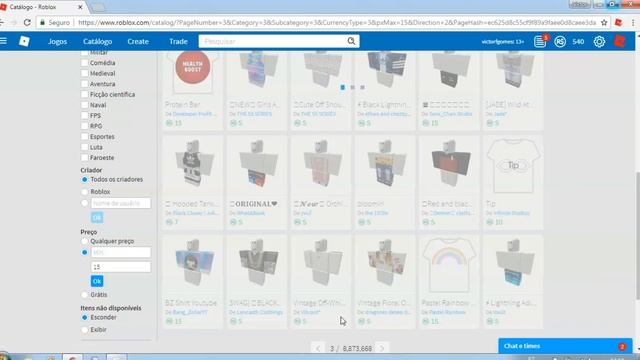Click the first carousel dot on Cute Off Shoulder item

[x=342, y=87]
